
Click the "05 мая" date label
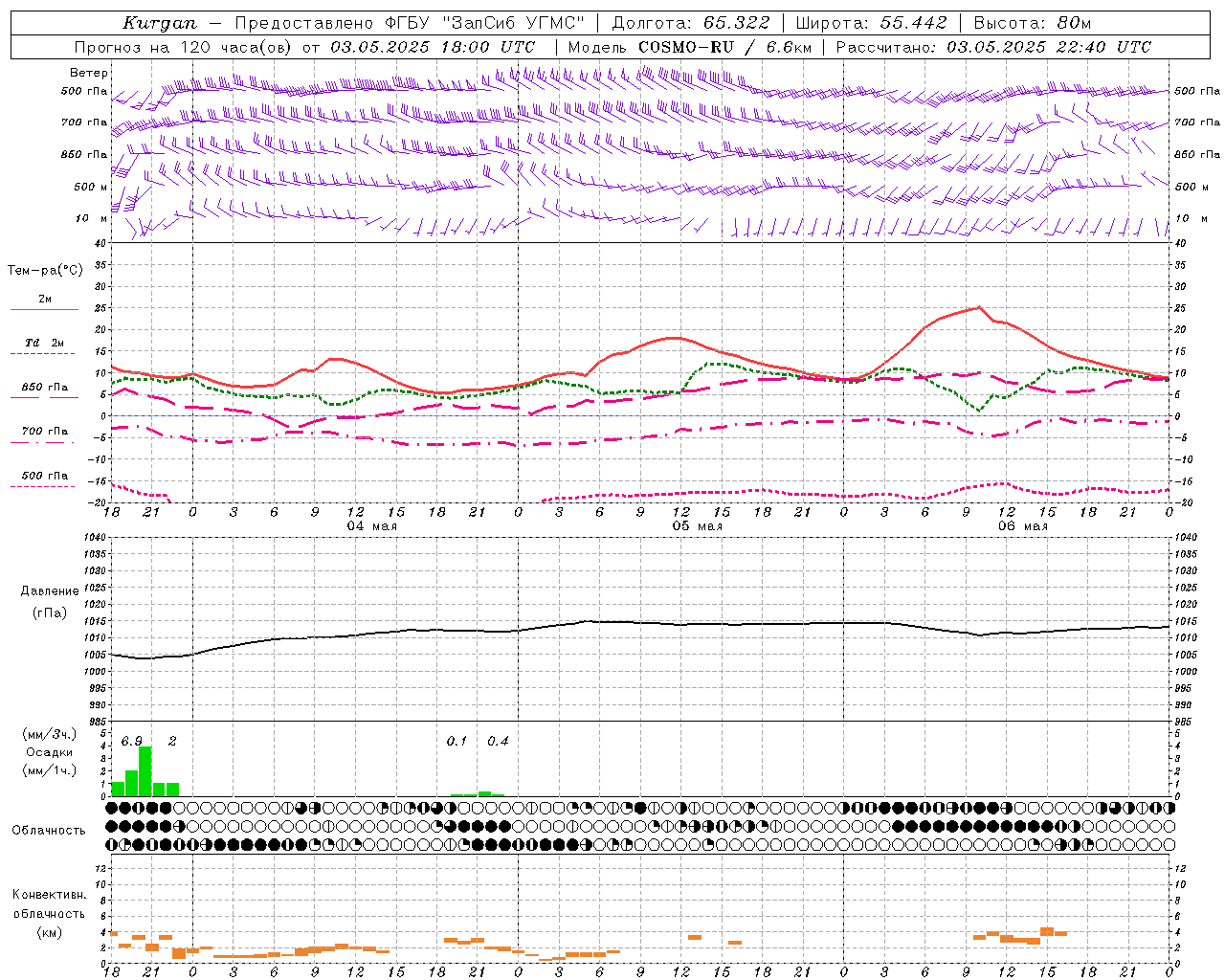click(698, 526)
